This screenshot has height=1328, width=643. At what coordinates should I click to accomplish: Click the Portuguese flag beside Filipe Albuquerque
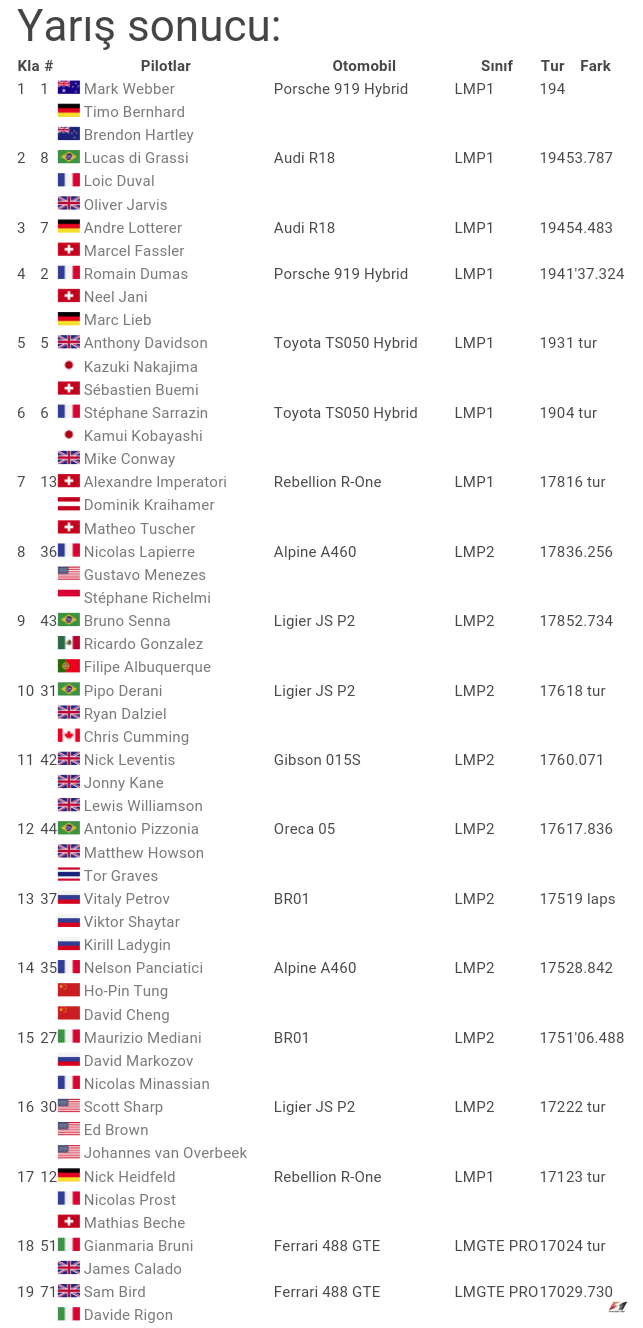[x=68, y=667]
